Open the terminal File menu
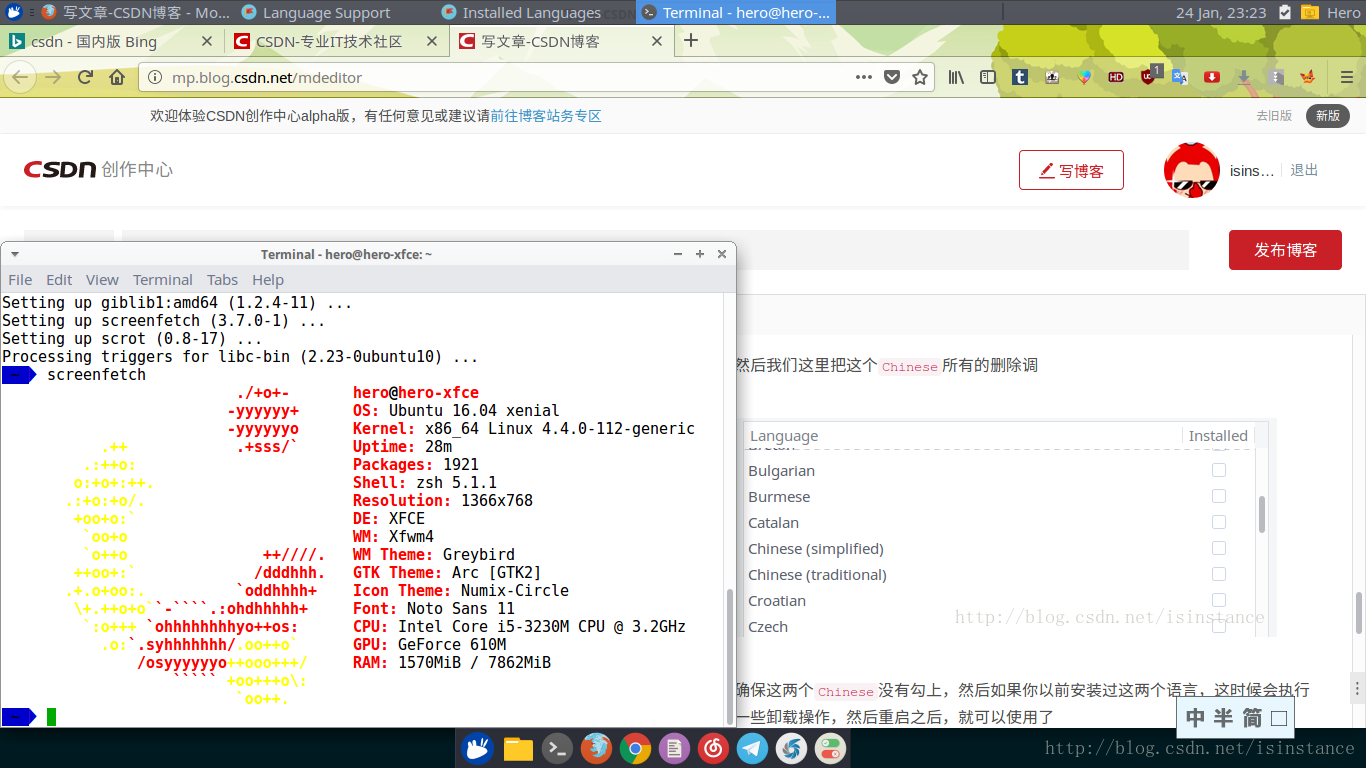 20,280
